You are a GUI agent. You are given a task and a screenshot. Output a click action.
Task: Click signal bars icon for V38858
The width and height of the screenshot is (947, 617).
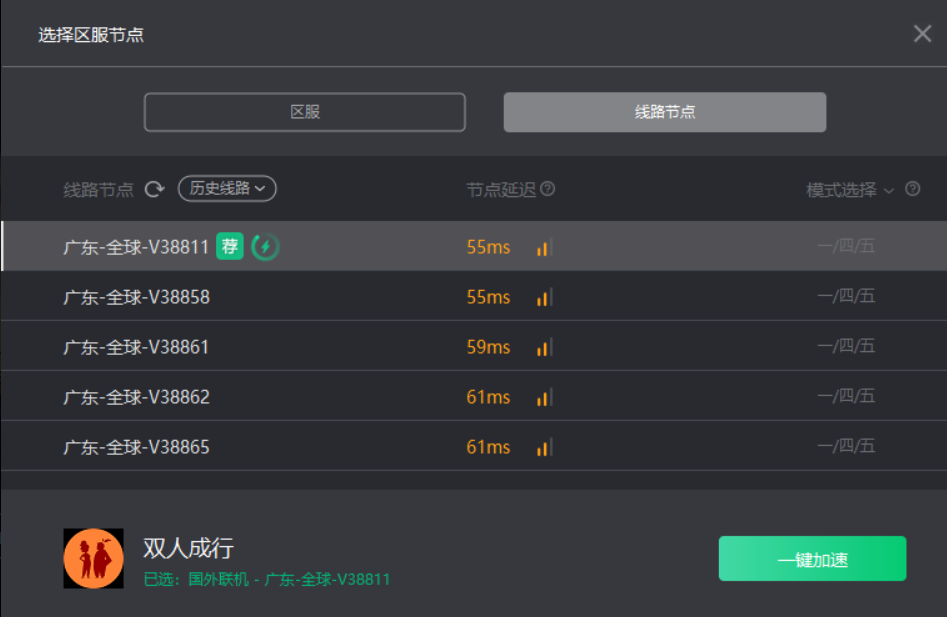(x=544, y=297)
